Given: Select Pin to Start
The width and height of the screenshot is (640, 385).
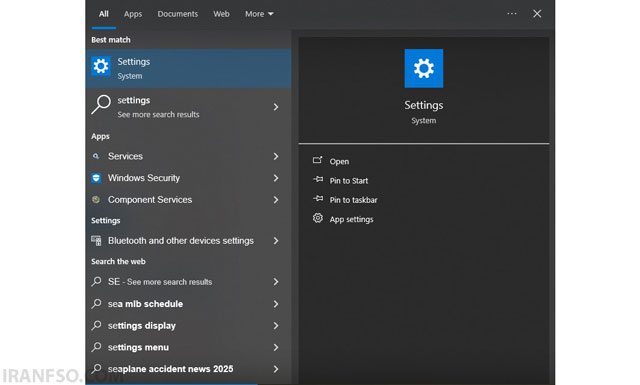Looking at the screenshot, I should [x=349, y=180].
